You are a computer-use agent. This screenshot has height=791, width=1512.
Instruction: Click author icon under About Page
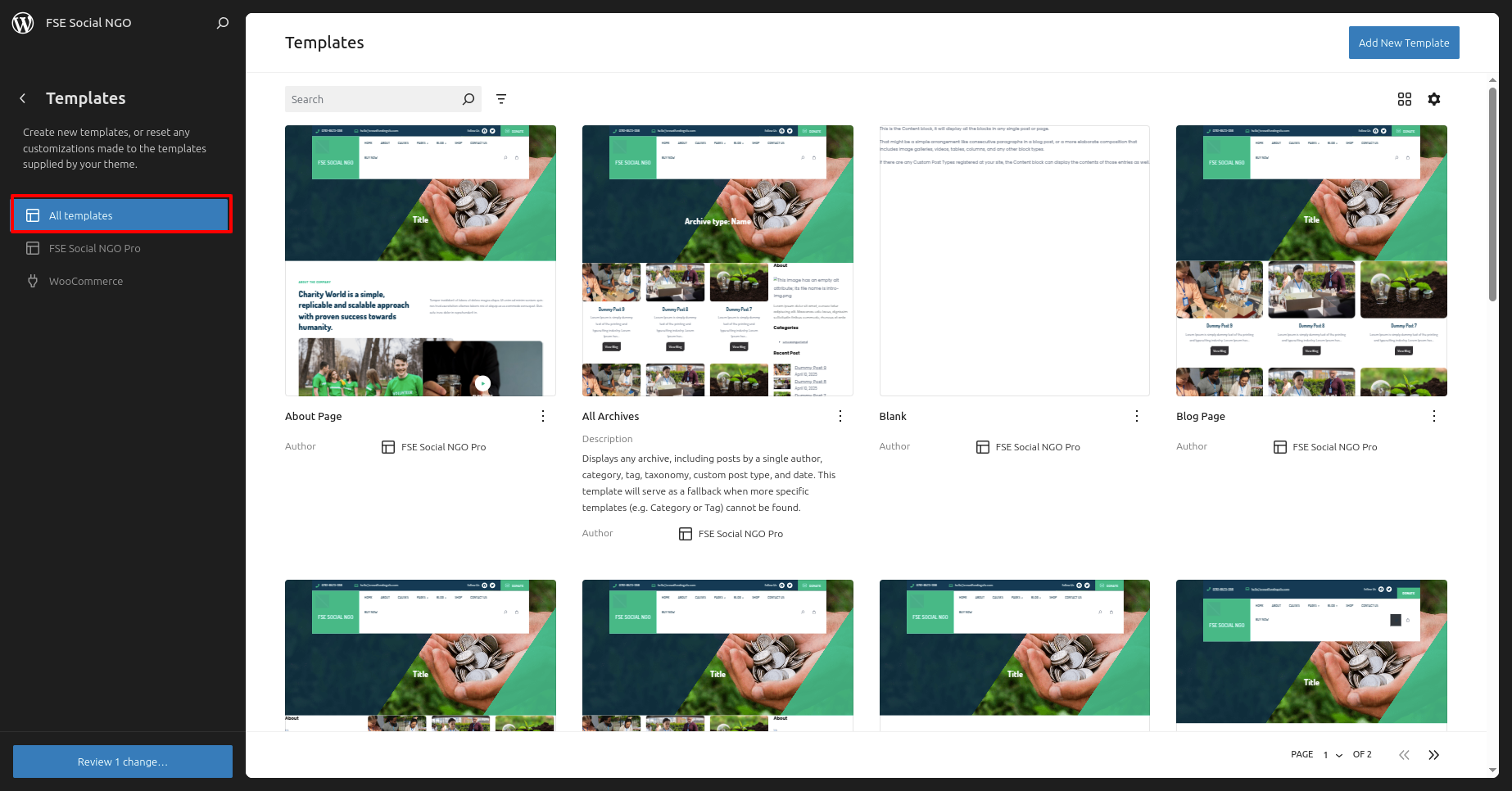coord(388,447)
